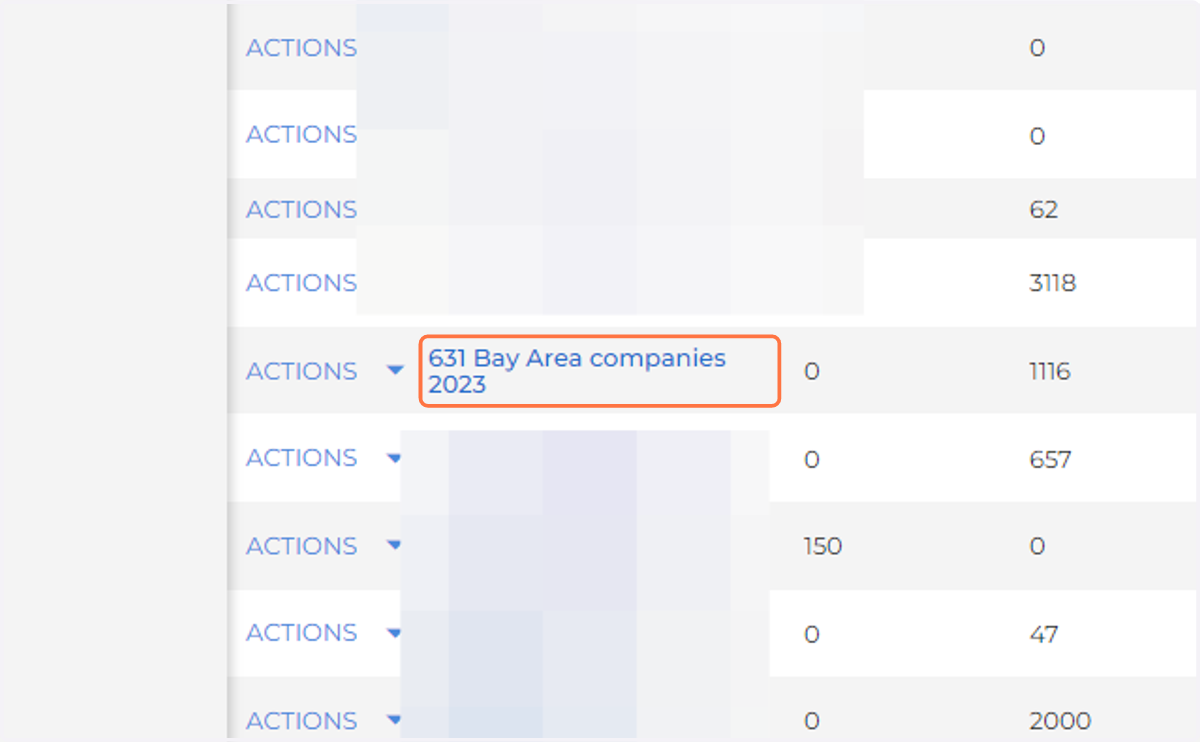This screenshot has height=742, width=1200.
Task: Expand the dropdown arrow beside 631 Bay Area companies
Action: click(395, 371)
